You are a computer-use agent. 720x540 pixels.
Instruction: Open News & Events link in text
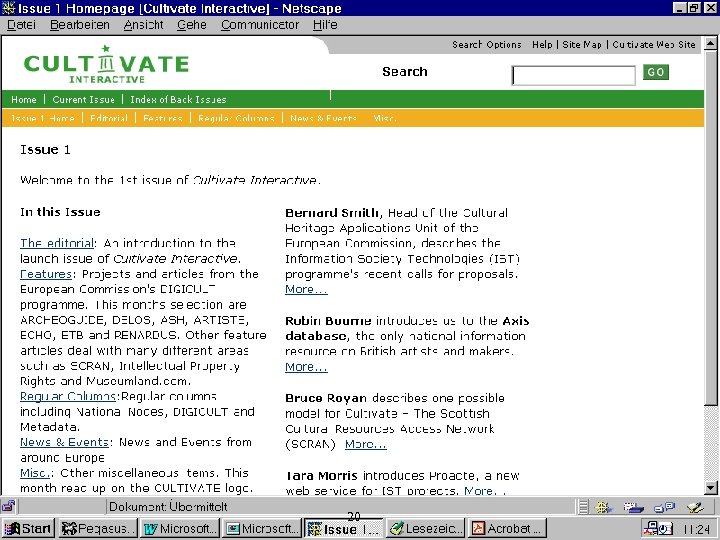tap(64, 442)
